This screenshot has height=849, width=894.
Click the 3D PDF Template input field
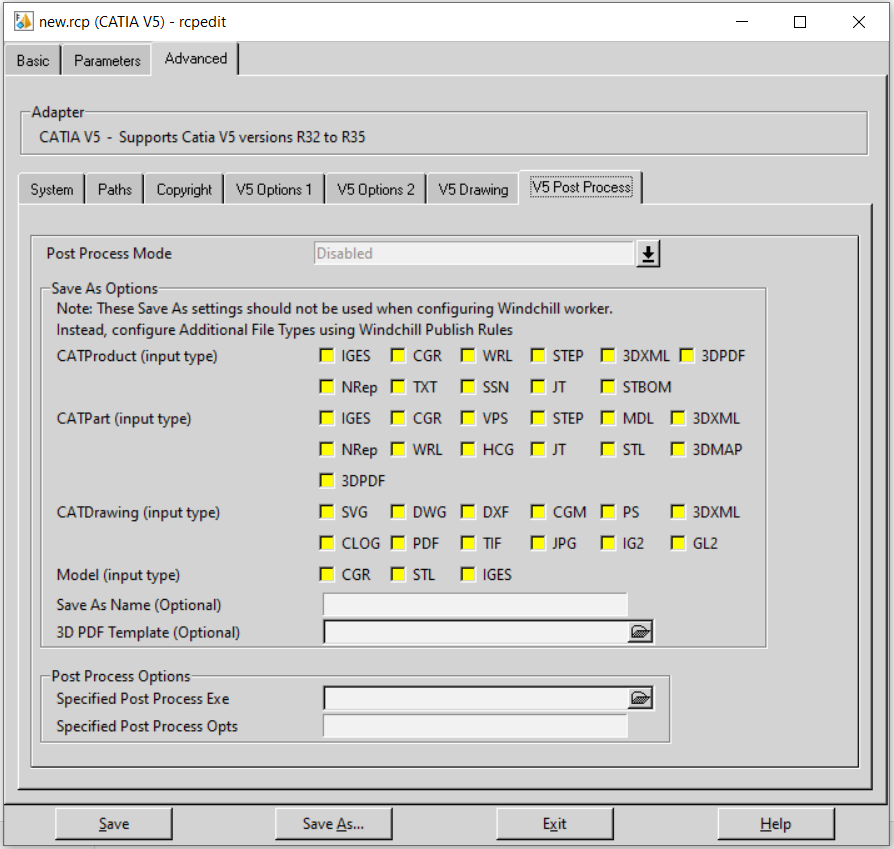[476, 632]
